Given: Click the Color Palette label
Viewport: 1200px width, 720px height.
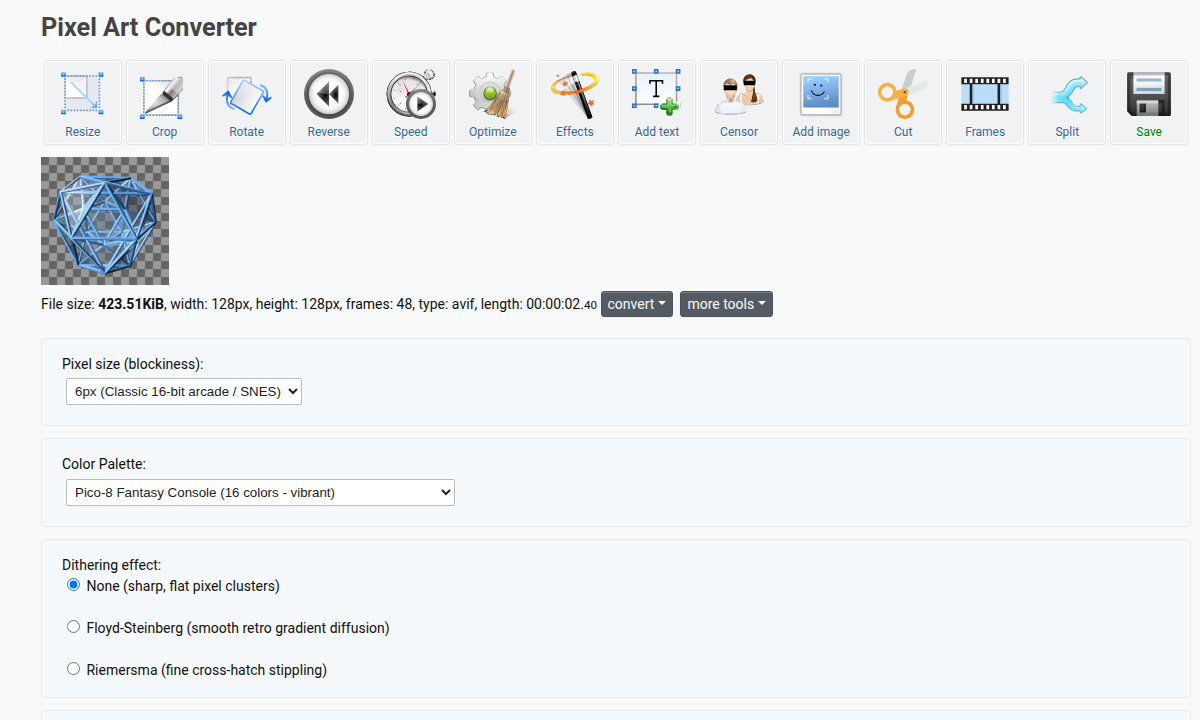Looking at the screenshot, I should (x=104, y=464).
